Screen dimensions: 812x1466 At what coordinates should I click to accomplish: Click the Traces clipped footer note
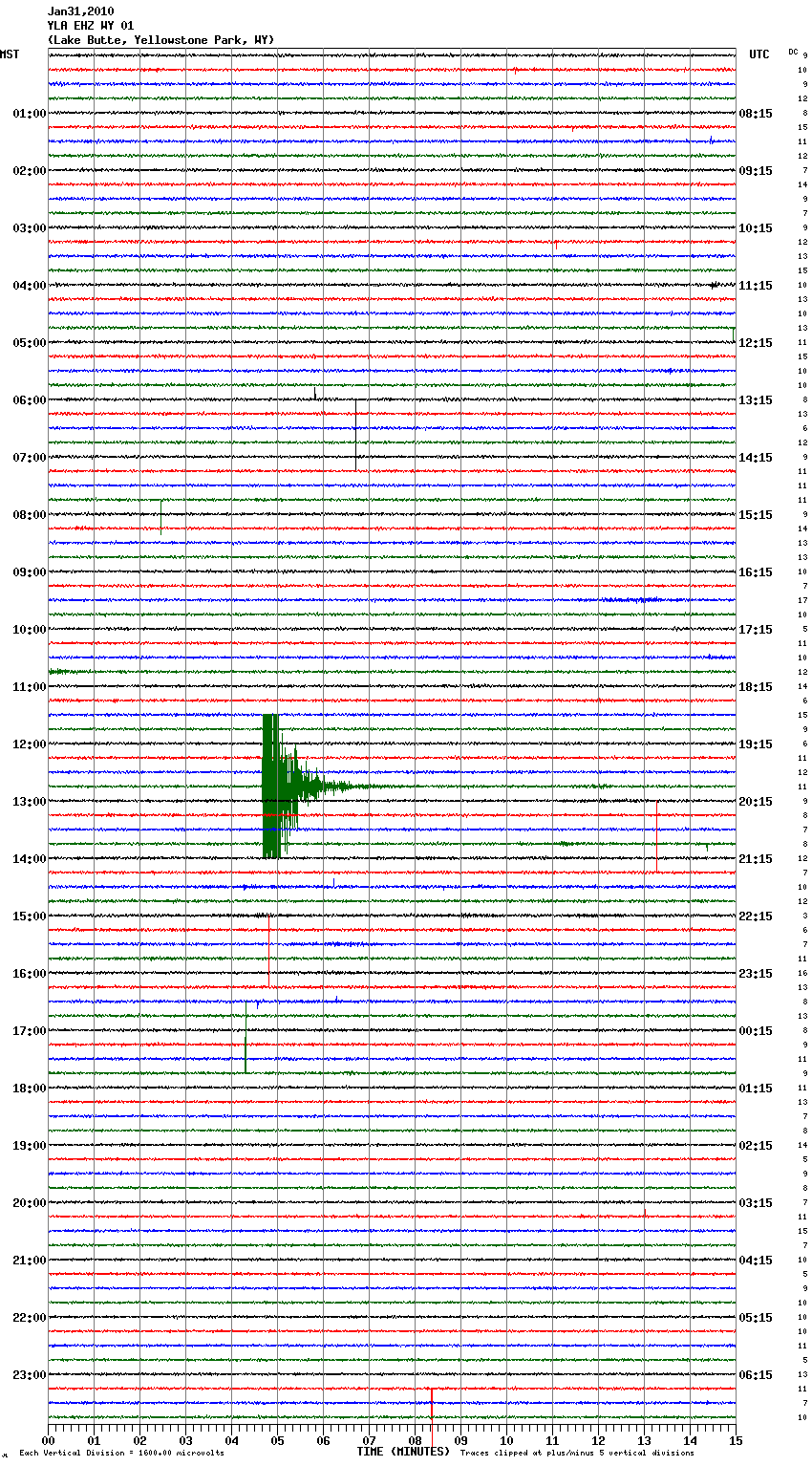[x=577, y=1454]
